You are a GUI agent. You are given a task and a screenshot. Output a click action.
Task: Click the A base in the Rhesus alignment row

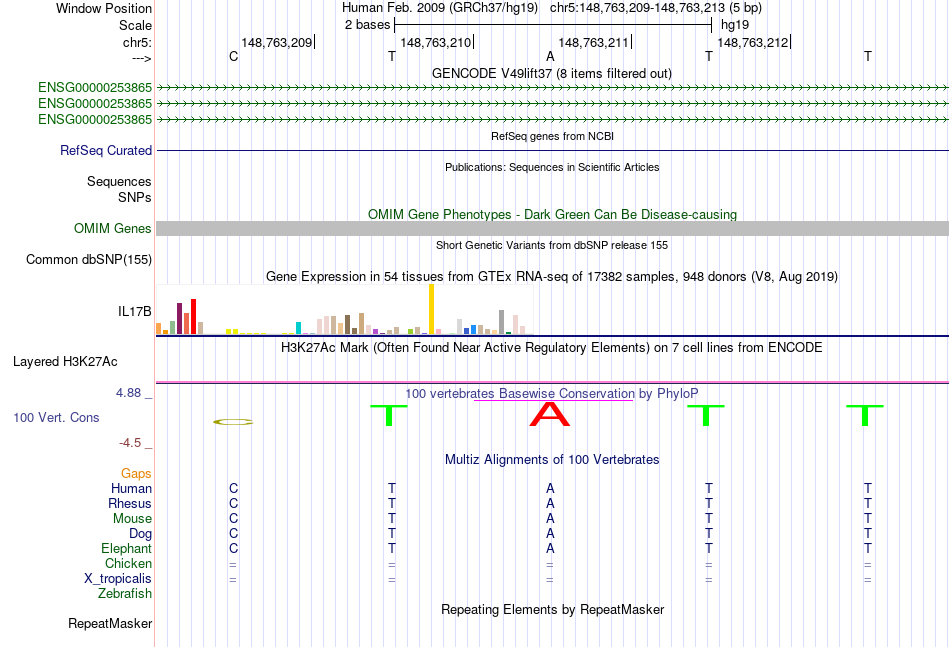[550, 503]
